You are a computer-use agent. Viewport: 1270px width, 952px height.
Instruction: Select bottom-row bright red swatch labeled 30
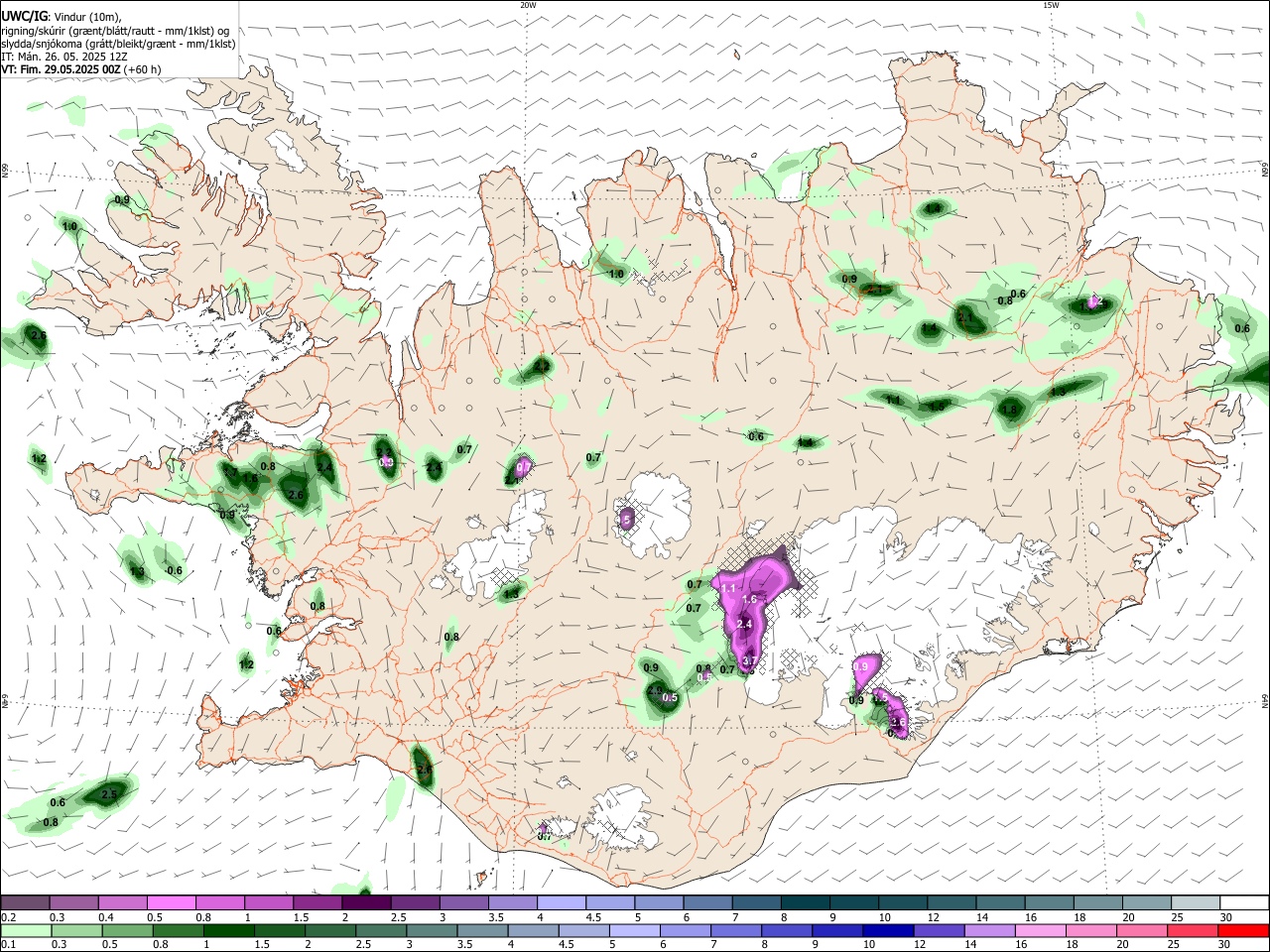click(1244, 931)
